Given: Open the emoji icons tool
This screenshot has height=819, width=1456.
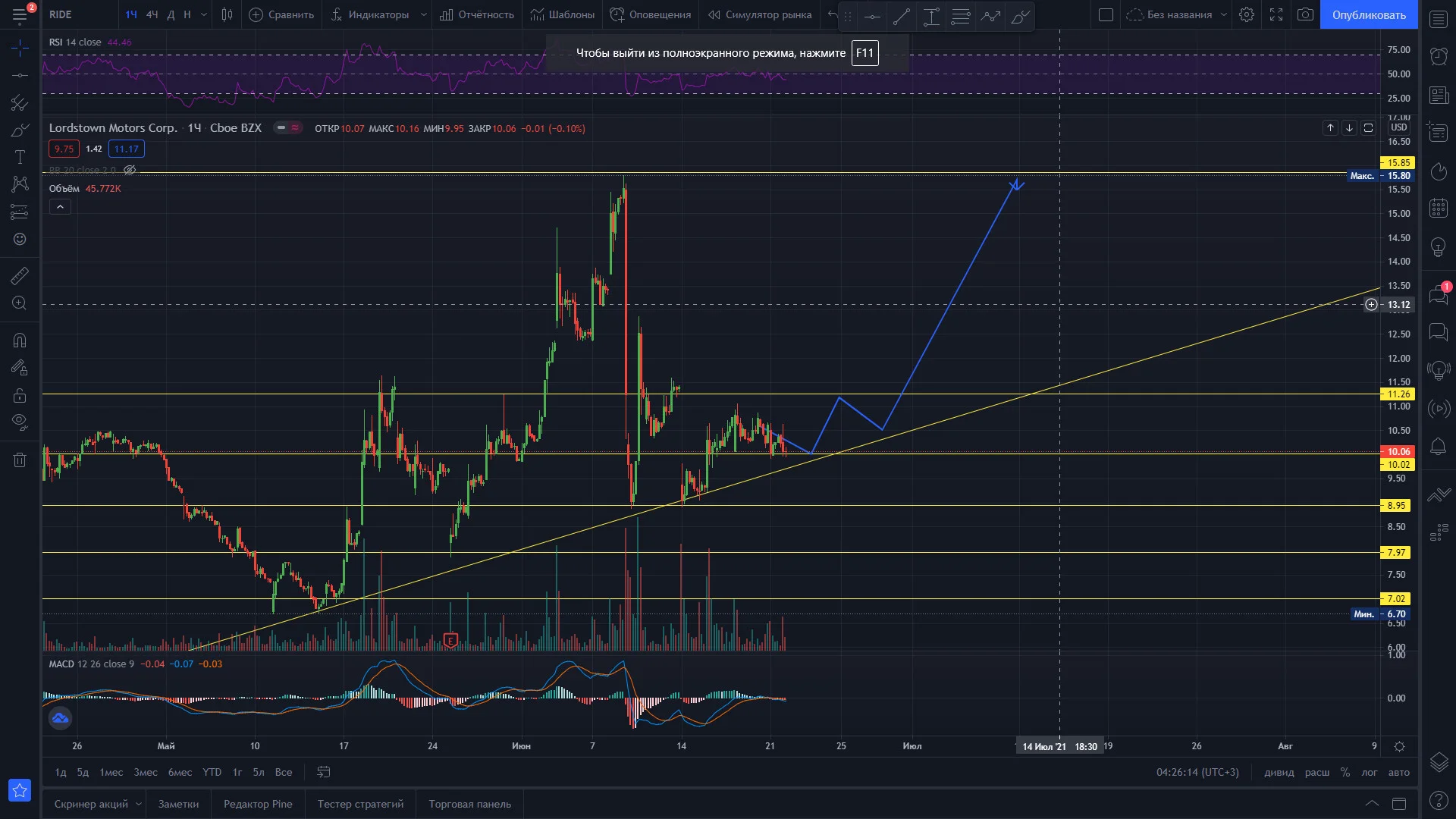Looking at the screenshot, I should [x=20, y=239].
